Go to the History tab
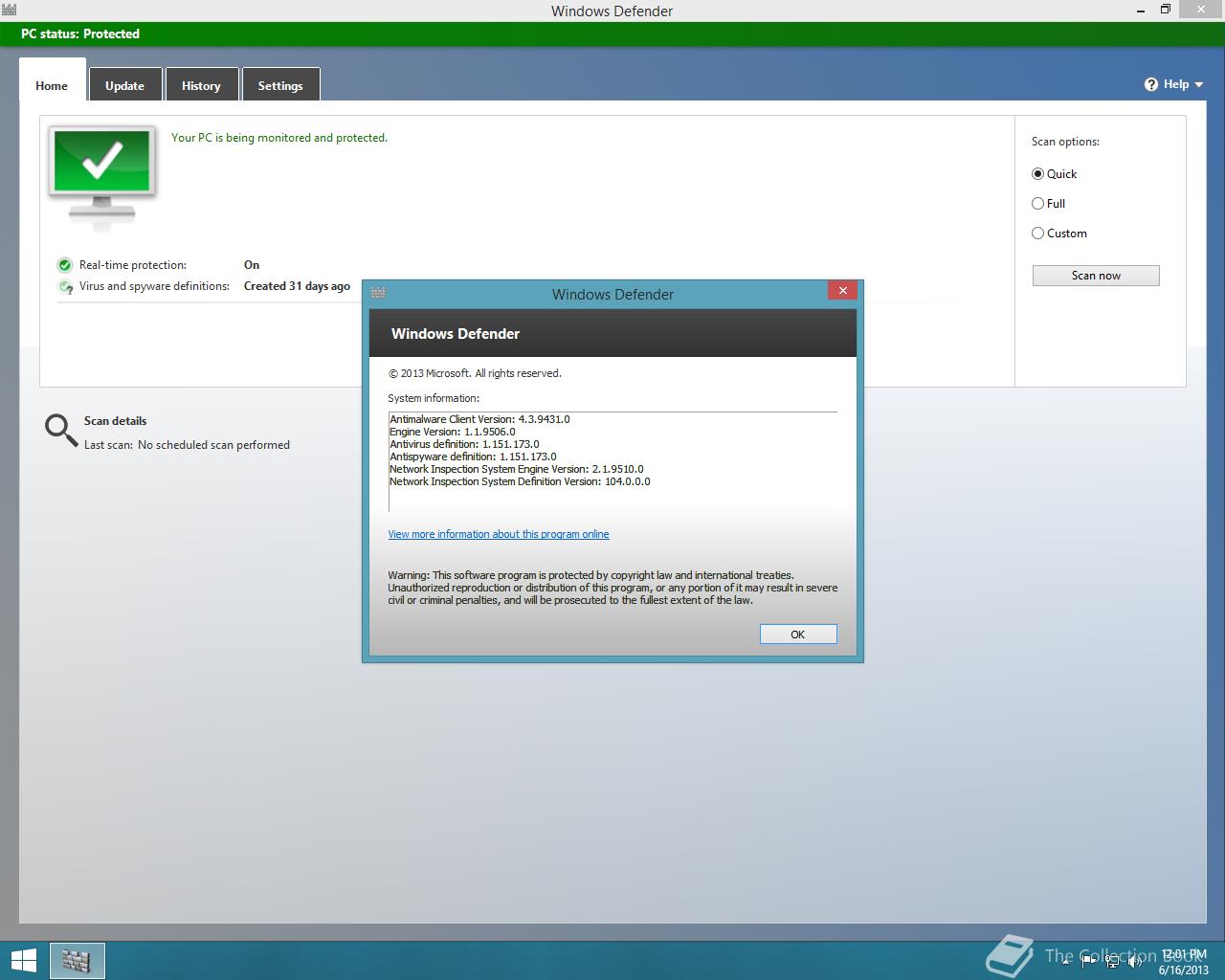 click(201, 85)
